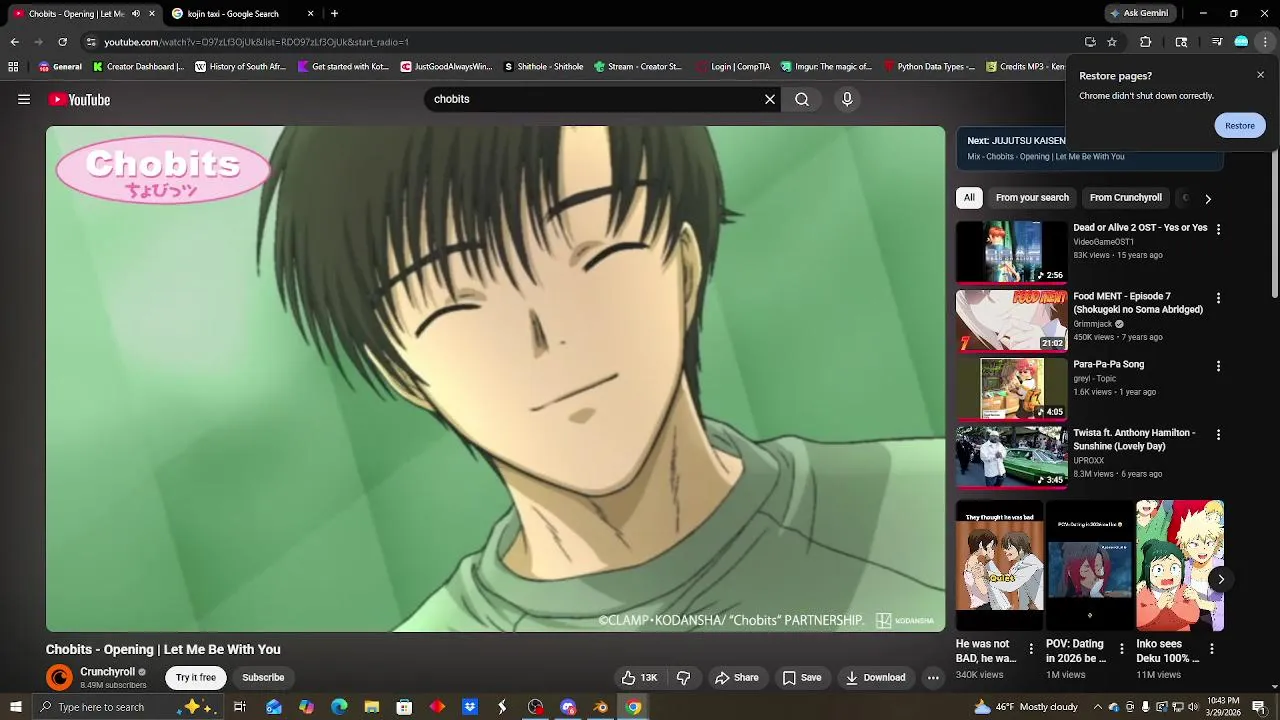View site information icon in address bar
Viewport: 1280px width, 720px height.
tap(91, 42)
